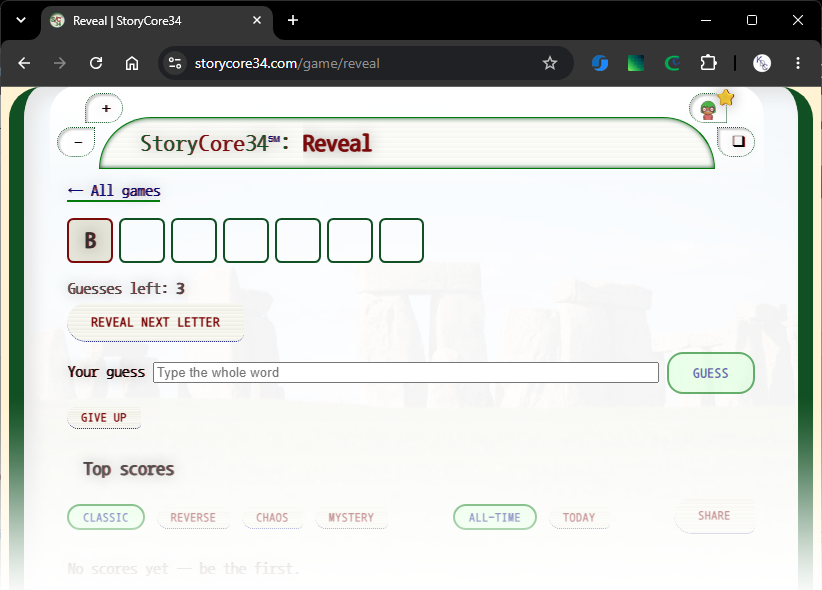Open the user avatar with star
The image size is (822, 590).
[x=710, y=109]
